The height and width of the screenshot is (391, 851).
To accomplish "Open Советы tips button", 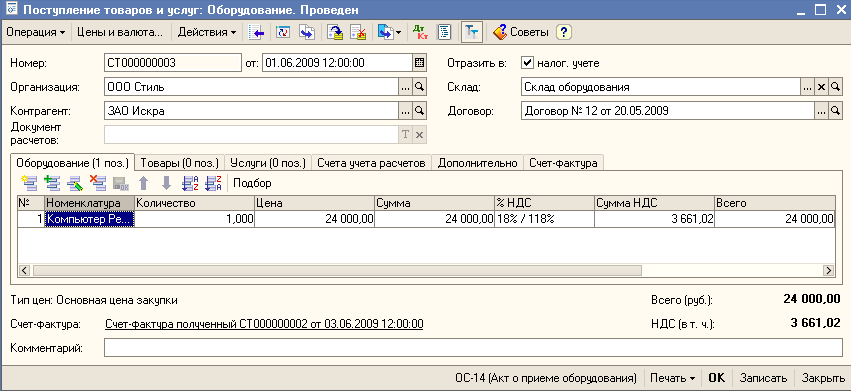I will click(520, 32).
